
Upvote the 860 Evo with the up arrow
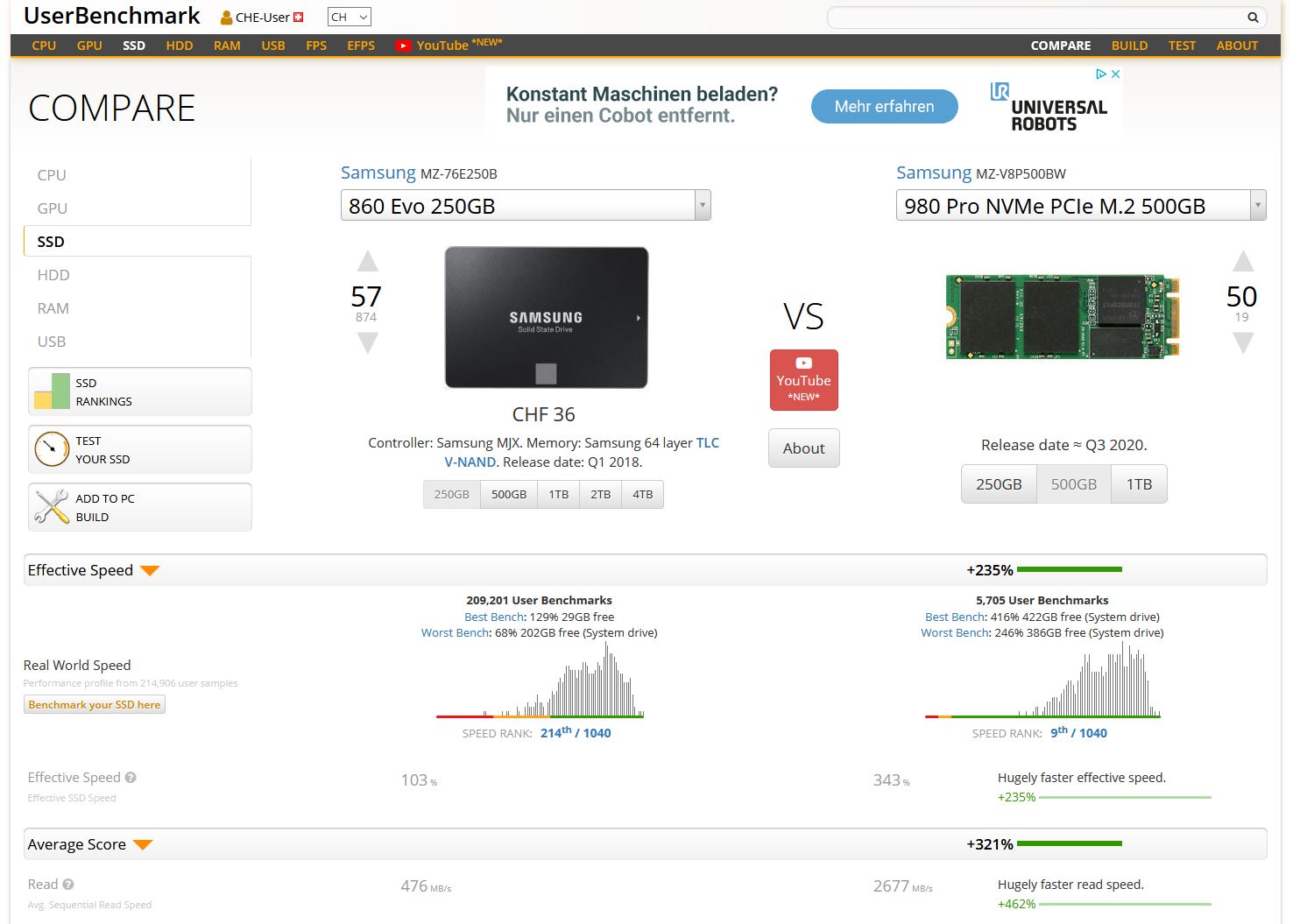pyautogui.click(x=367, y=260)
